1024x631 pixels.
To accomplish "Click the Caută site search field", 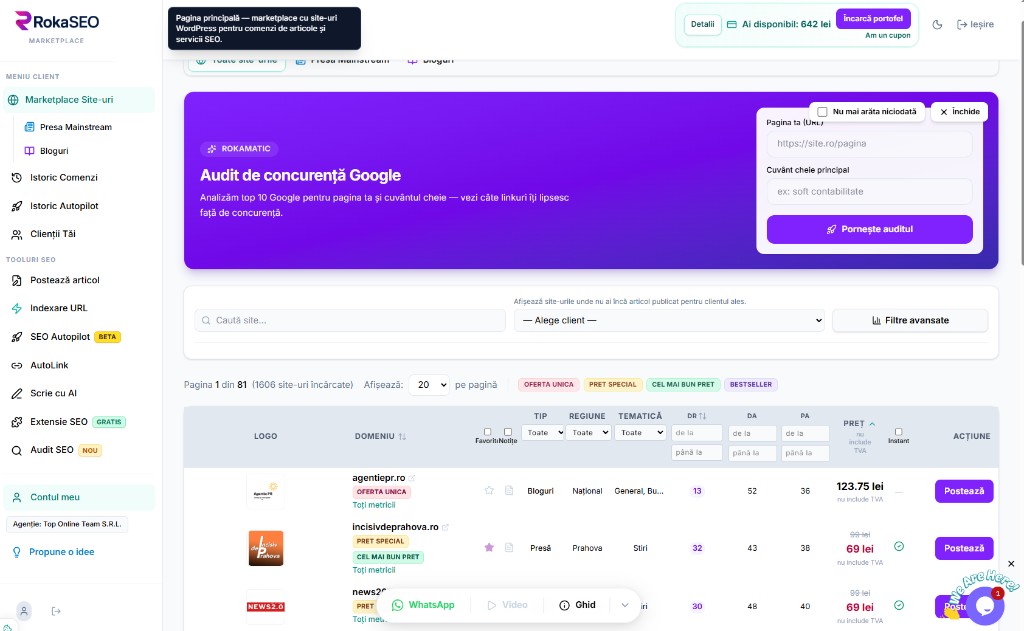I will point(350,321).
